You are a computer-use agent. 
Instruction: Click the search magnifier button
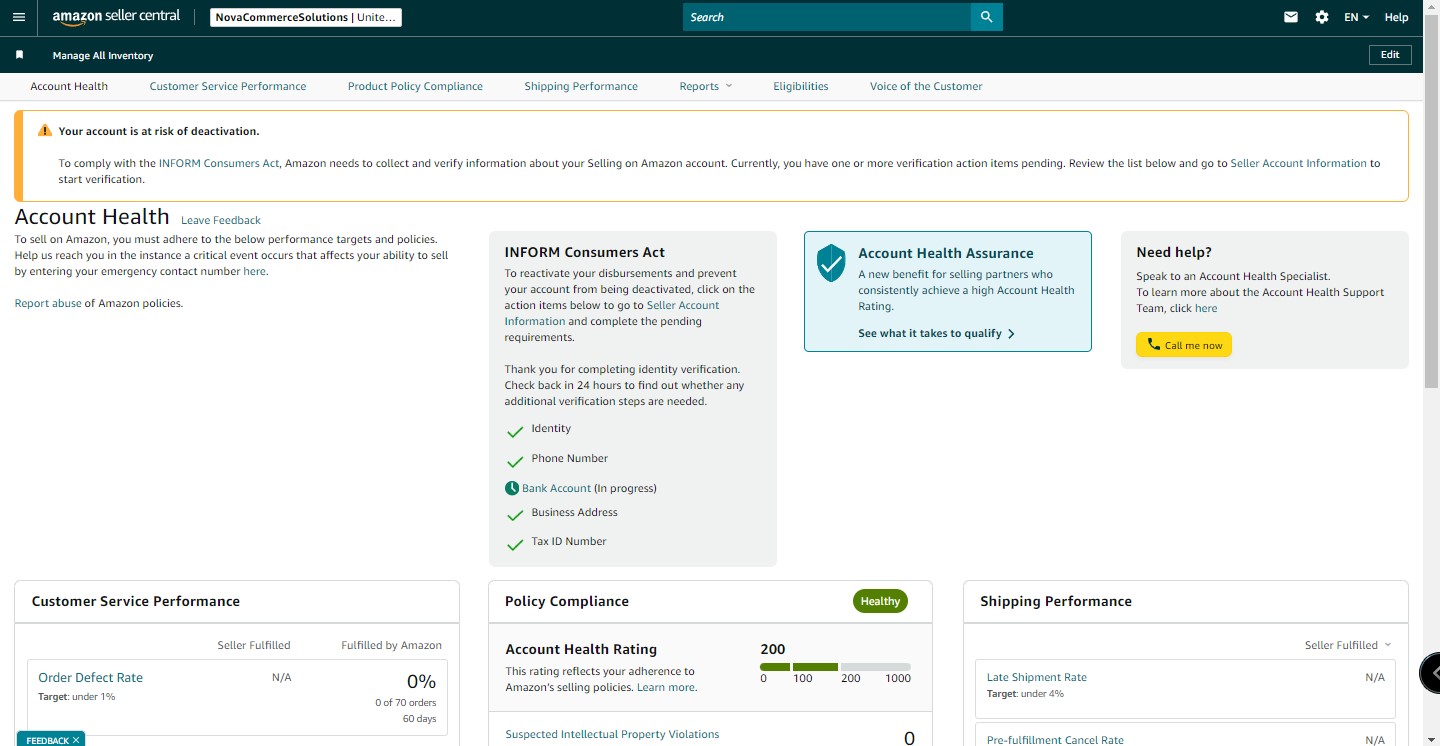(986, 17)
